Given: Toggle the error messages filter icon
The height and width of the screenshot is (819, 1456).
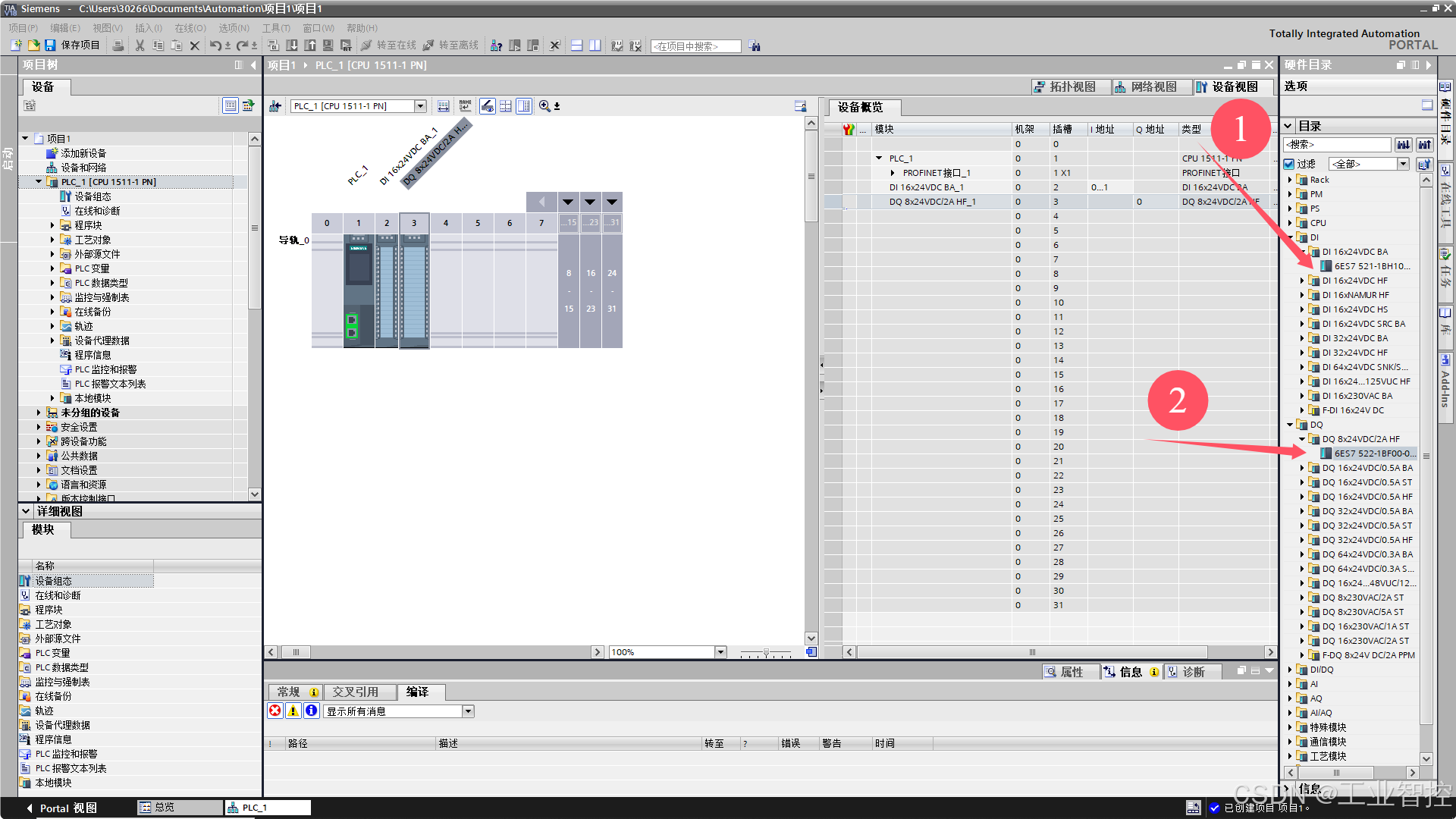Looking at the screenshot, I should tap(275, 711).
